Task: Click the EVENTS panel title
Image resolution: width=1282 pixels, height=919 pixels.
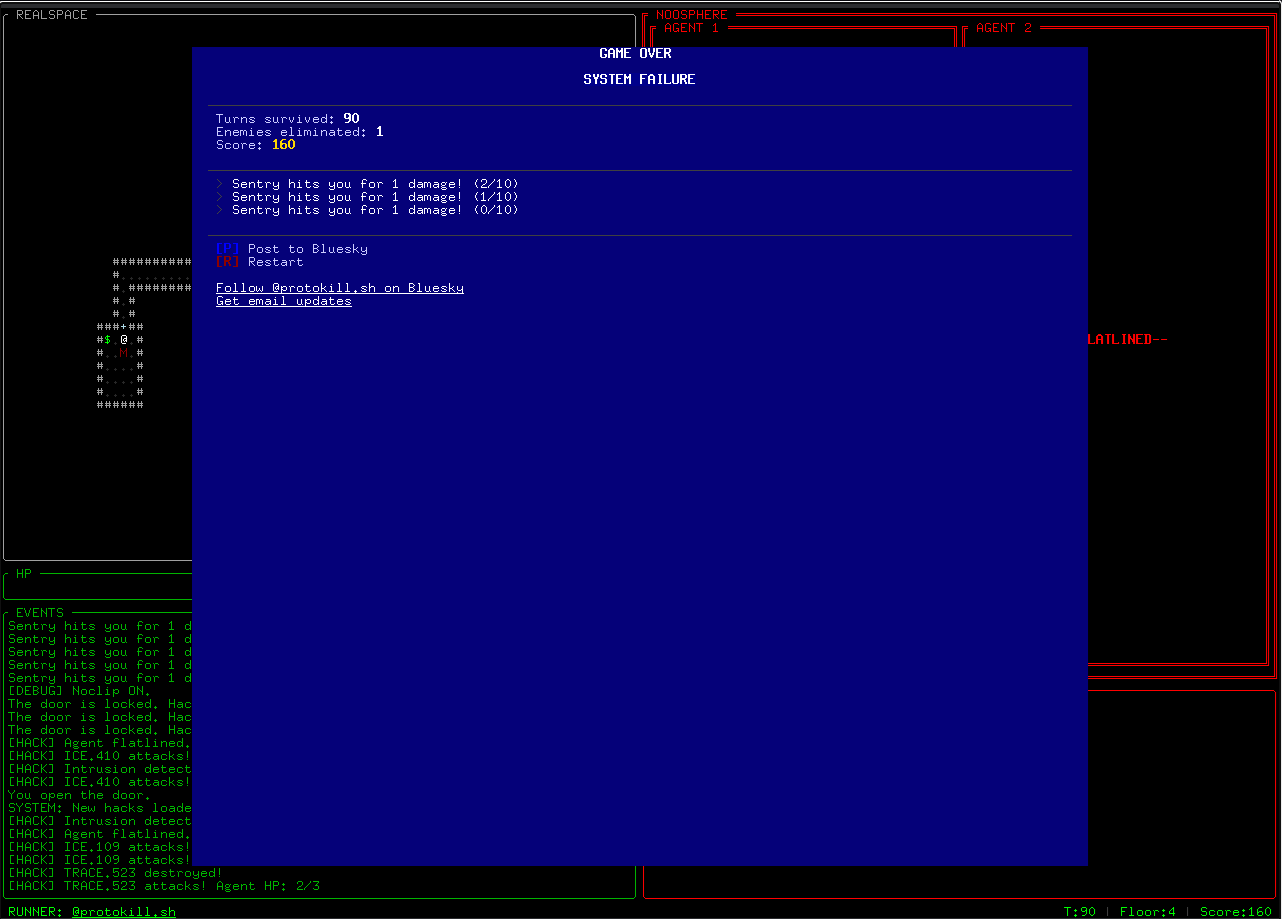Action: pos(40,613)
